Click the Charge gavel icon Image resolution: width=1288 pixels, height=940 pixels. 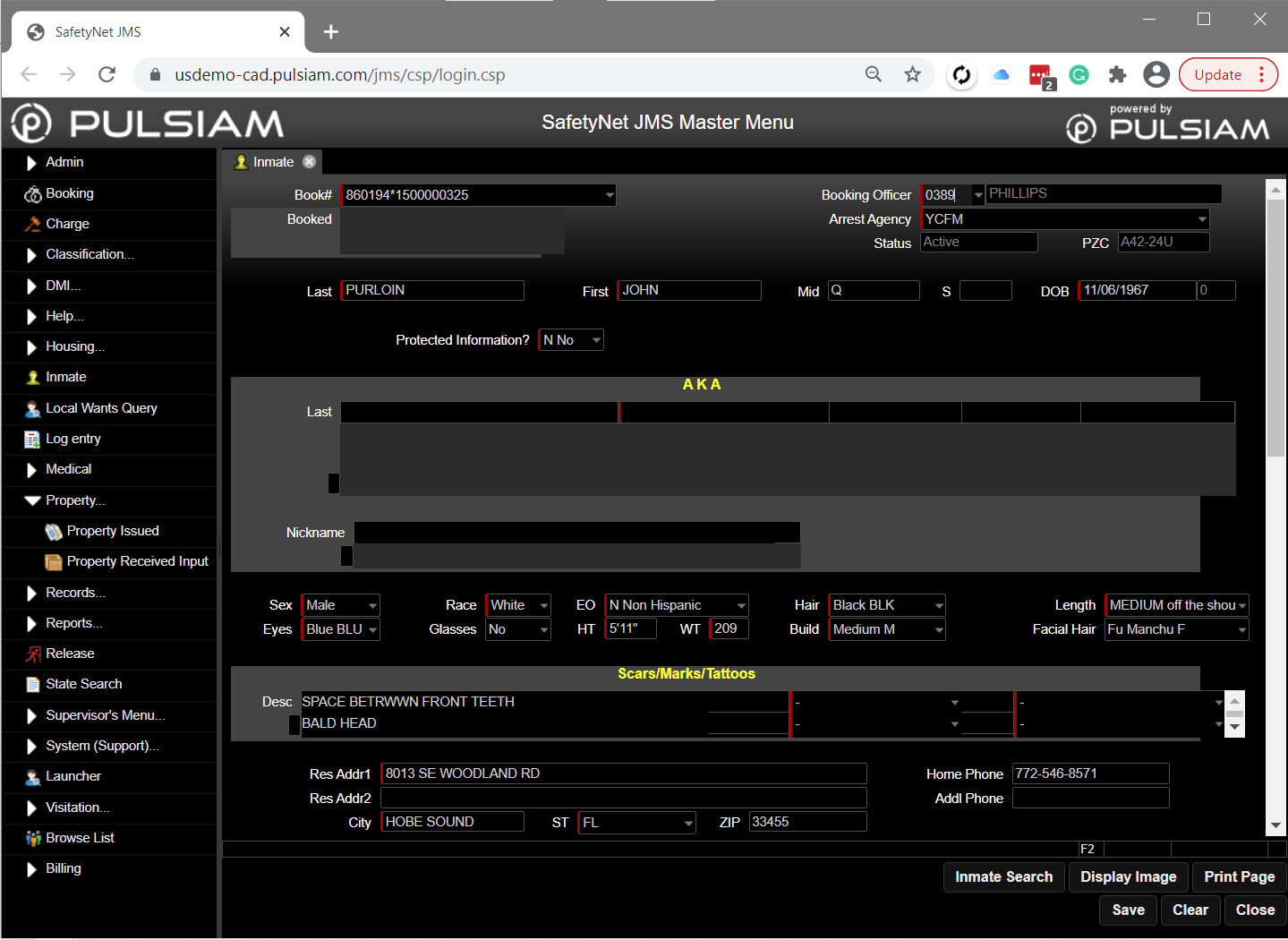click(32, 224)
